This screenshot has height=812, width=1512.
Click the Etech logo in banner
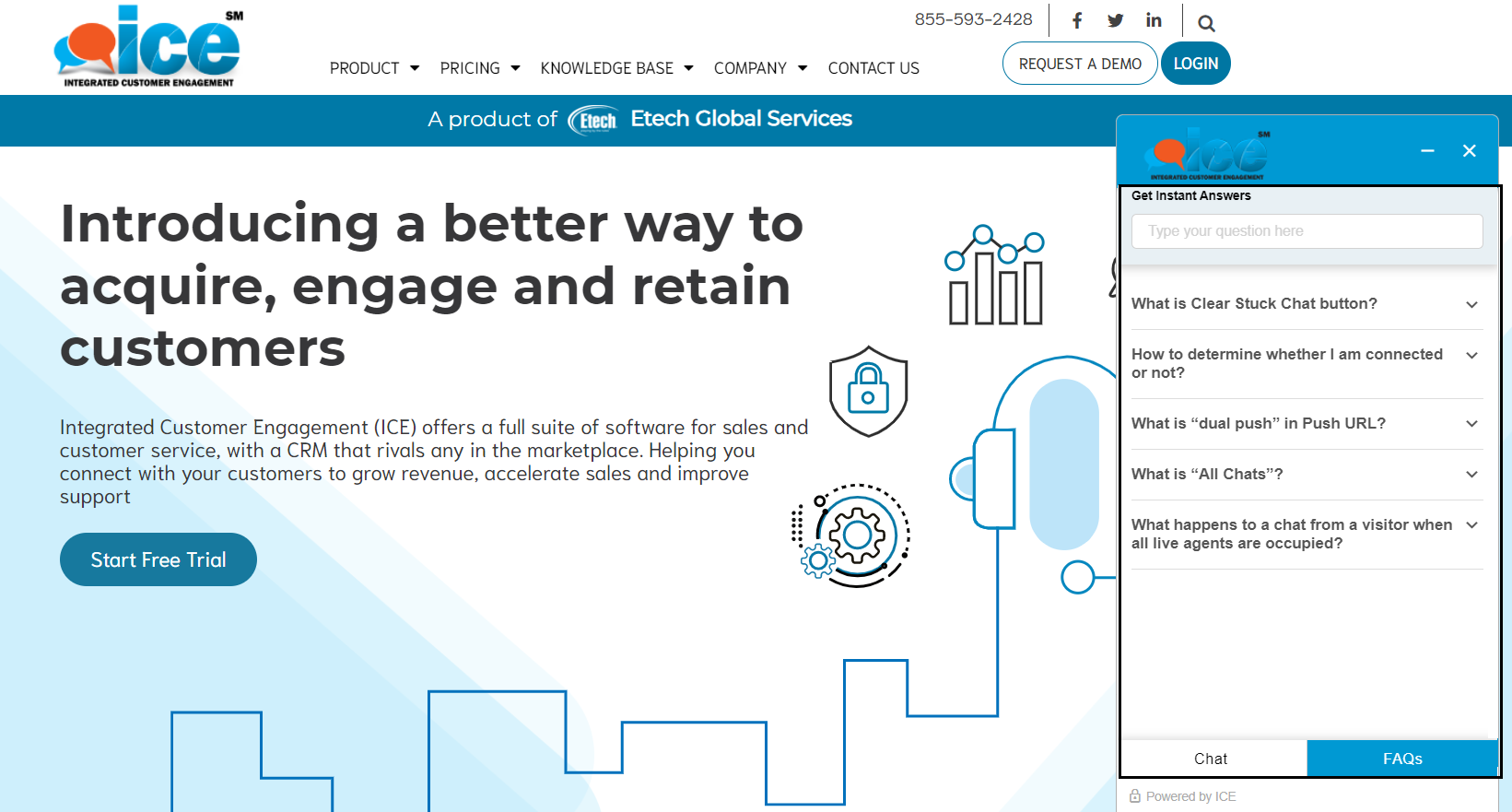point(592,120)
